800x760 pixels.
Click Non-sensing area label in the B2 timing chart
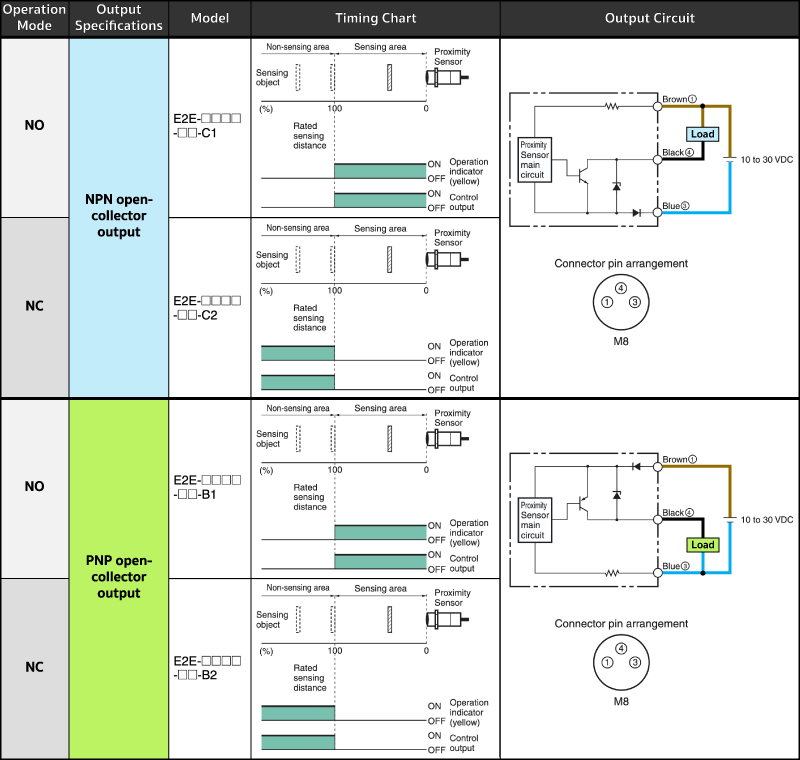pos(298,588)
